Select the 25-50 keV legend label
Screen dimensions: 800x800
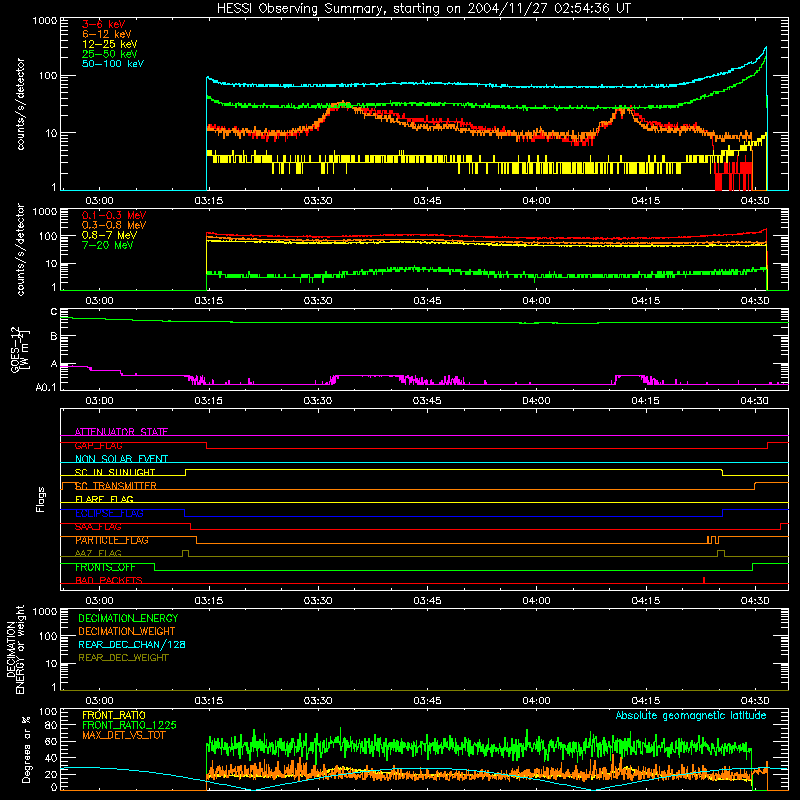(109, 54)
